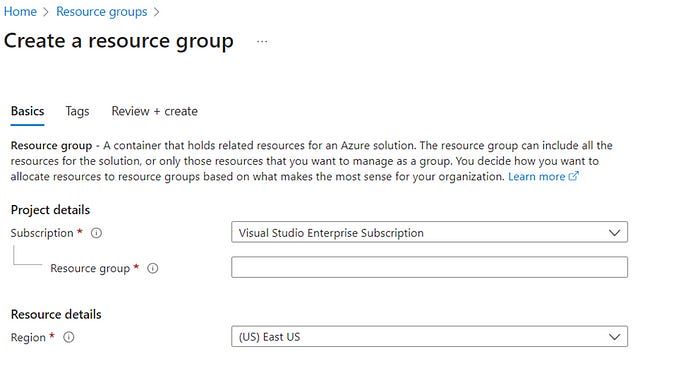Screen dimensions: 700x386
Task: Click the Subscription info icon
Action: point(96,233)
